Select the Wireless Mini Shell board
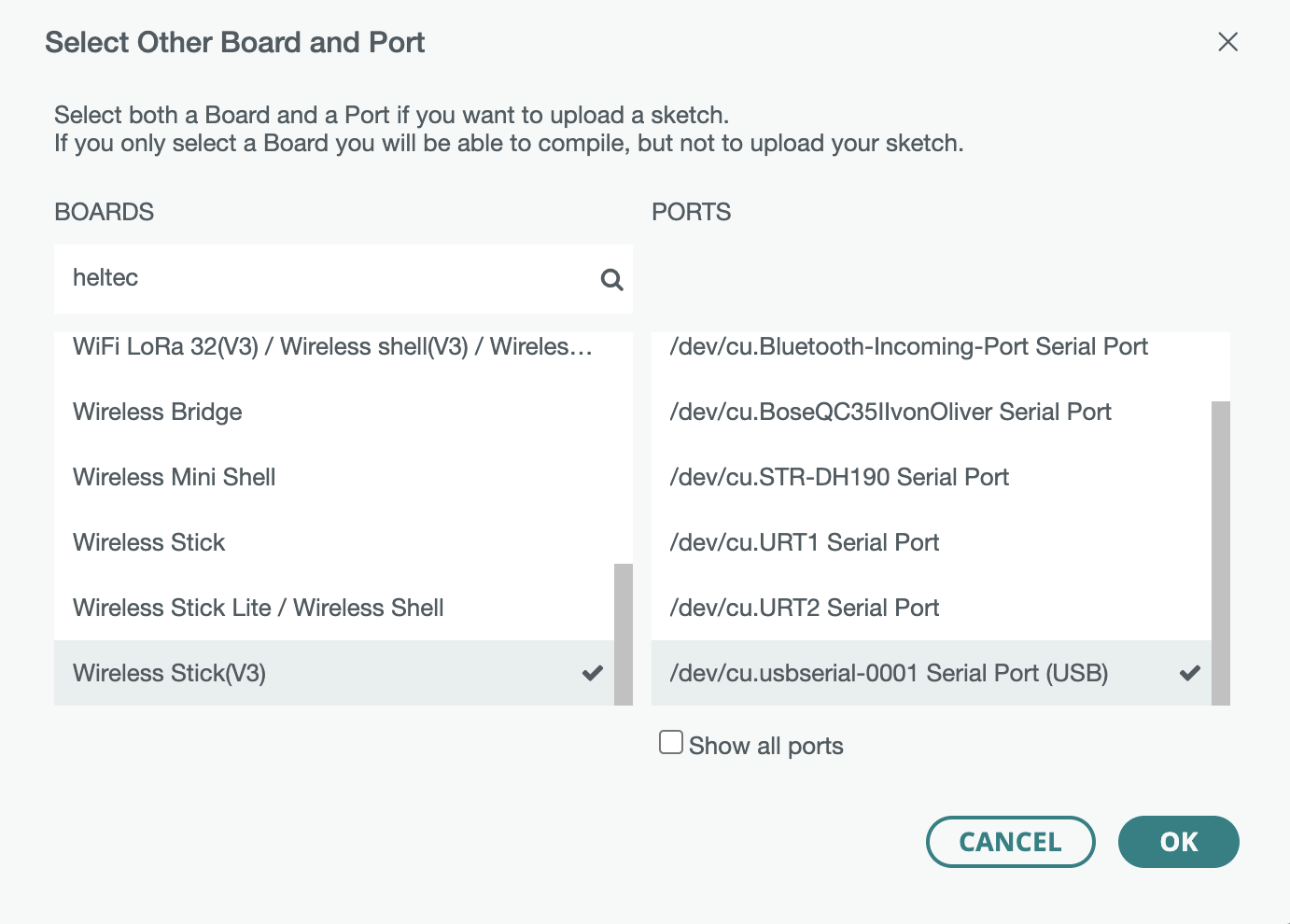 coord(174,477)
